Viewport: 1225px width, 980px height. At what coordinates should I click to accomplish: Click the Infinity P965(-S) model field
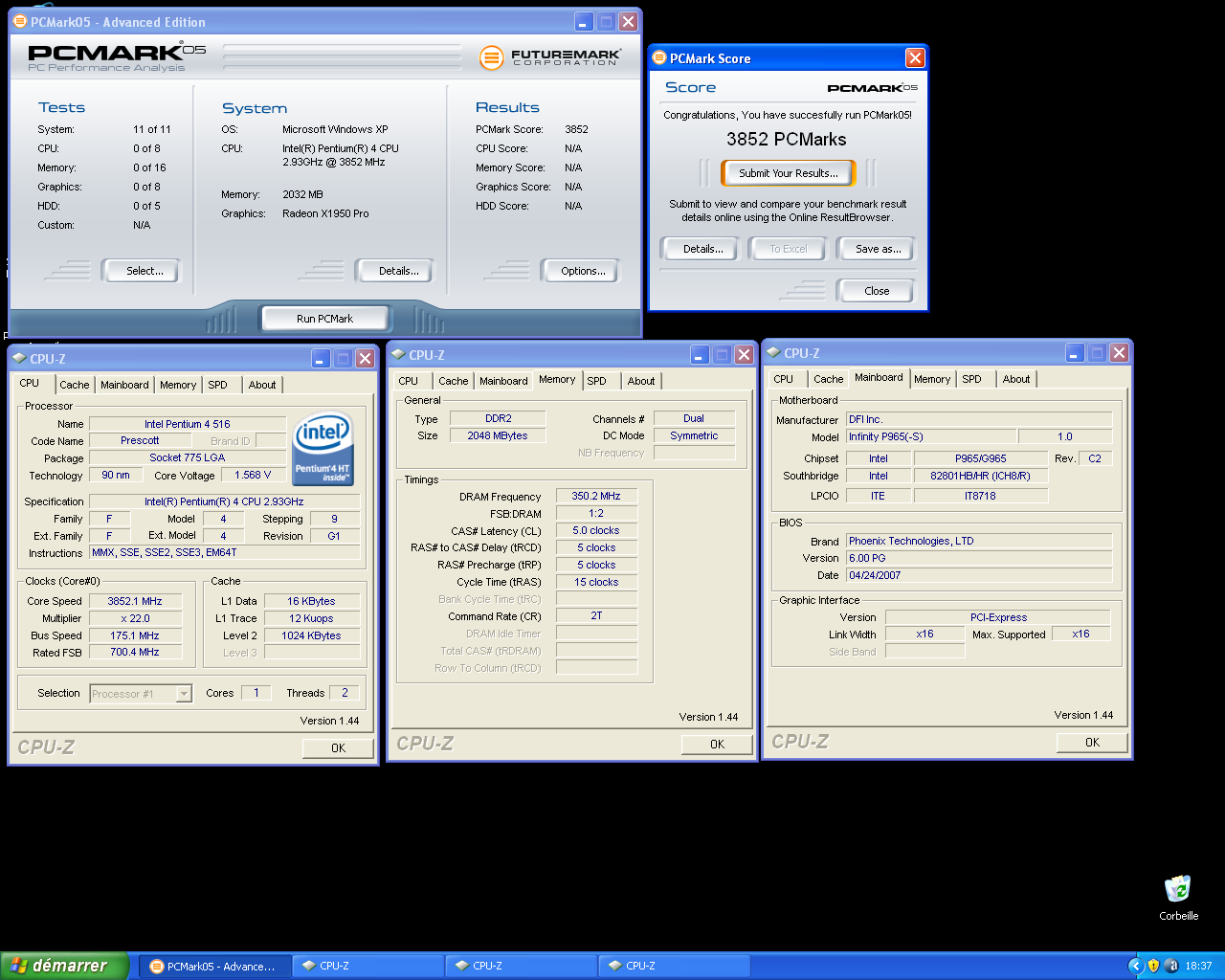pos(931,436)
